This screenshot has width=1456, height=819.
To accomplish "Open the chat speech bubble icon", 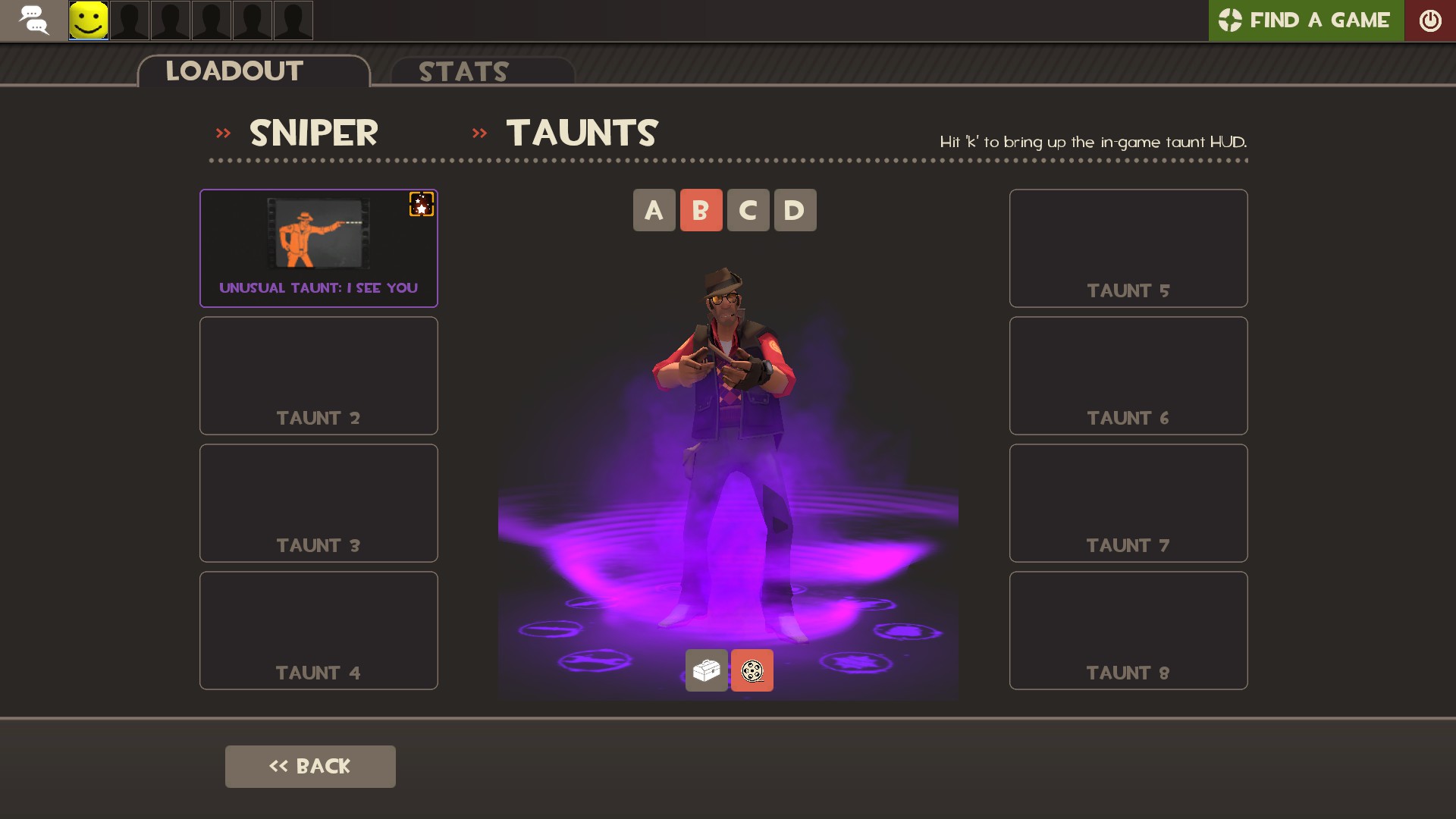I will (33, 20).
